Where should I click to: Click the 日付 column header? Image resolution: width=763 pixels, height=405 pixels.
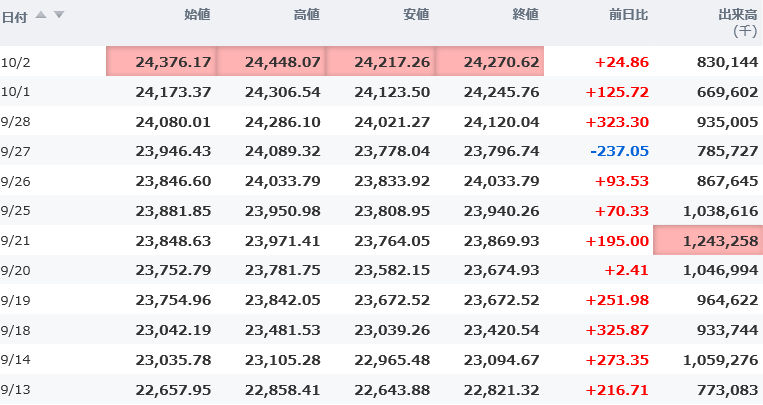(x=14, y=16)
